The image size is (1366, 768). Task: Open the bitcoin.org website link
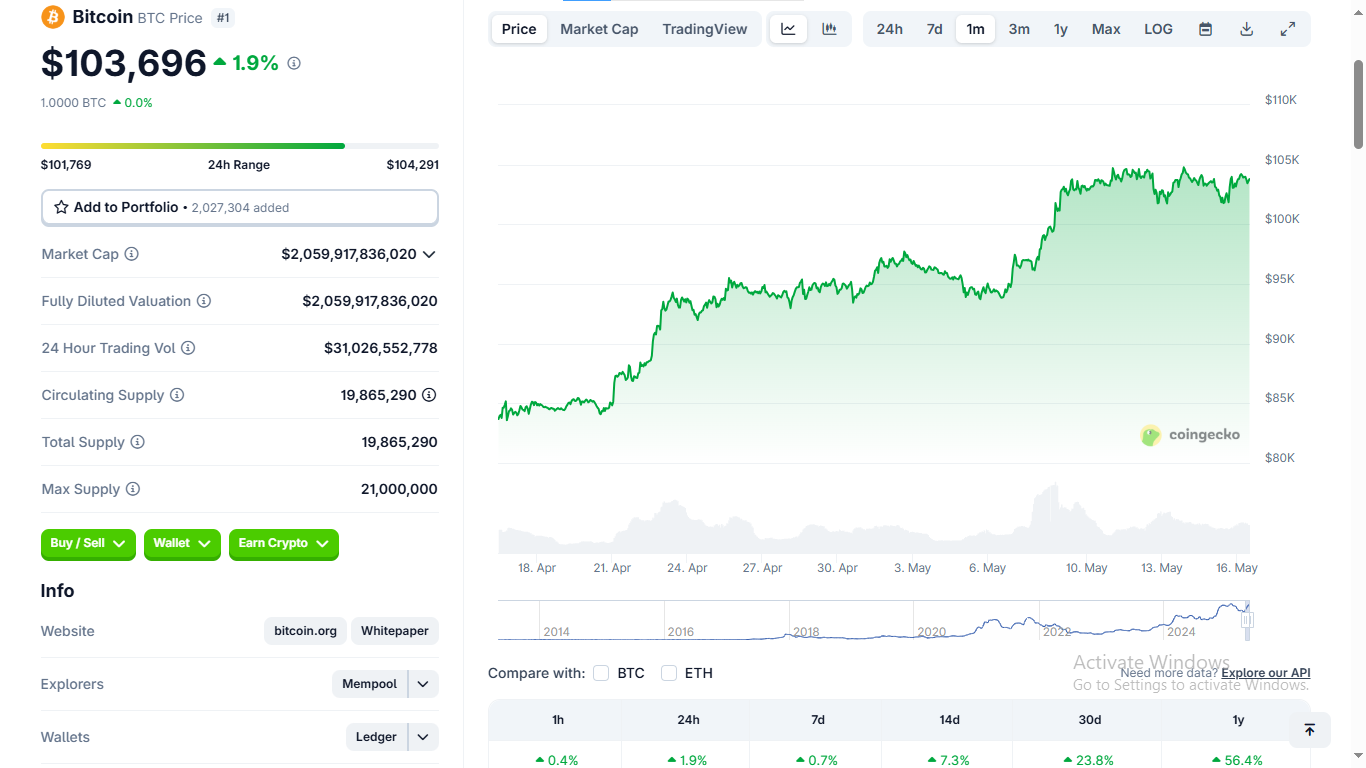(305, 631)
